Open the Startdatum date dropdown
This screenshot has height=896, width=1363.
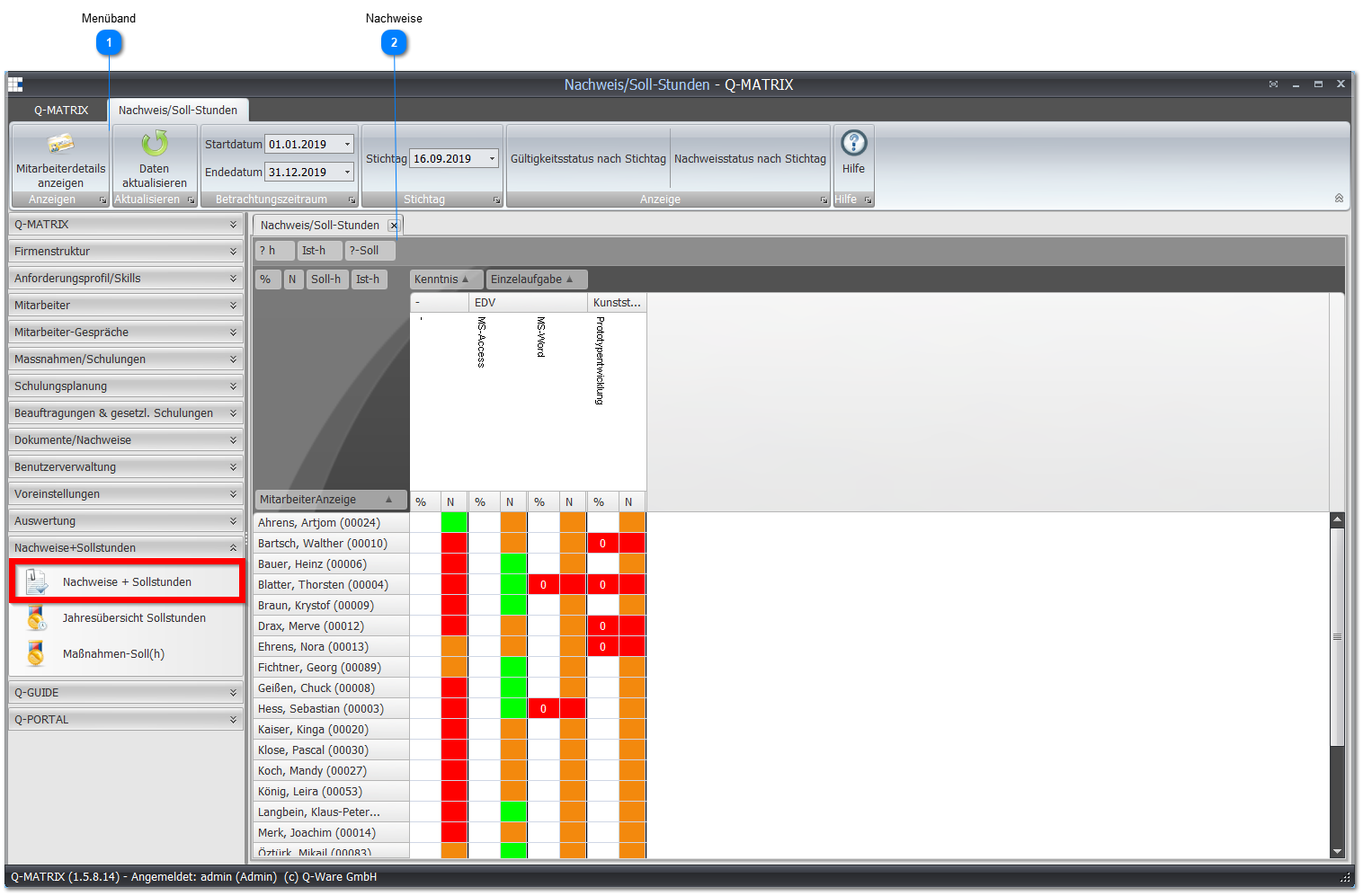(347, 145)
